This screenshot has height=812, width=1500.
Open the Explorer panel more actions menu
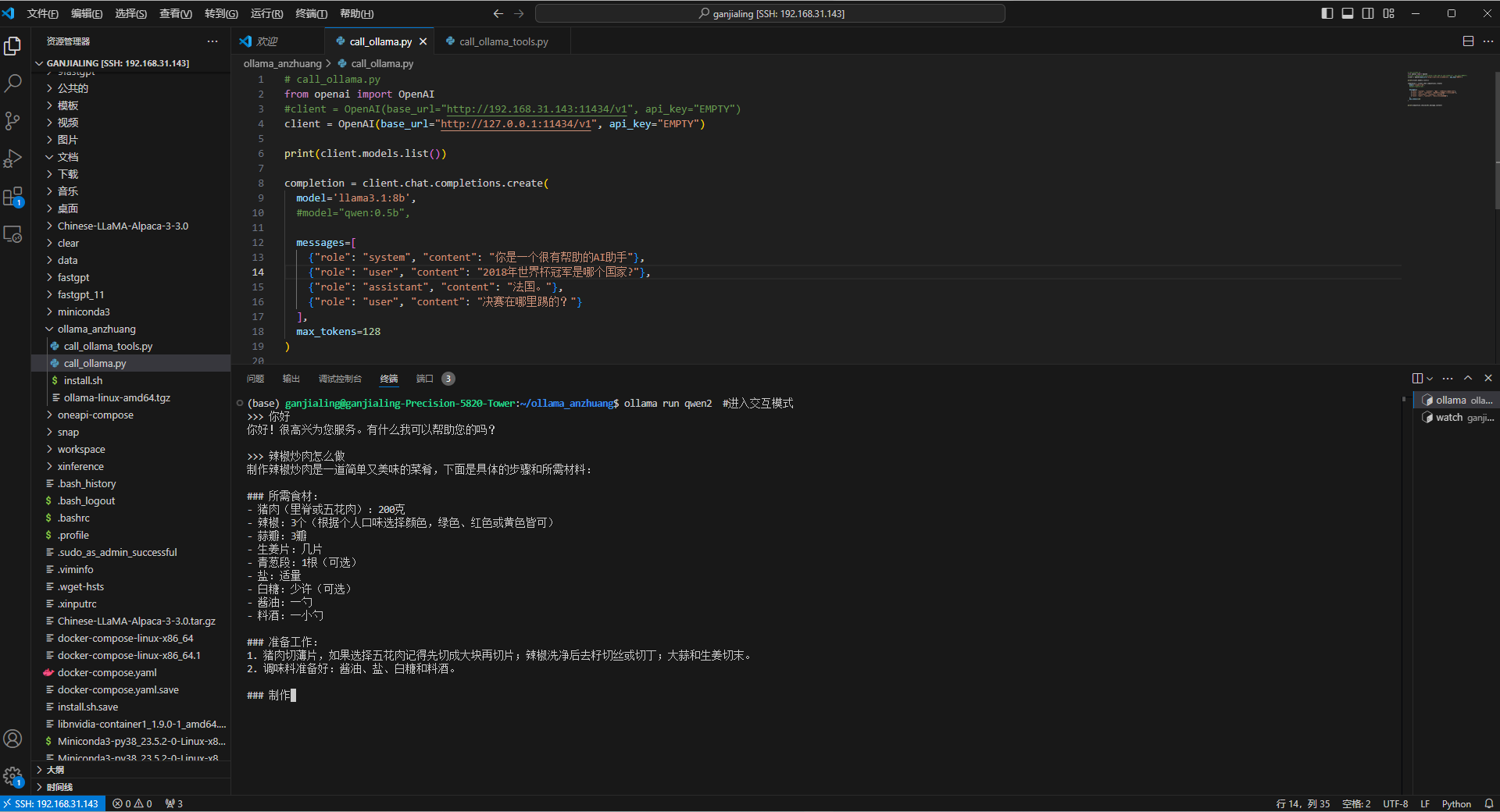[x=212, y=41]
